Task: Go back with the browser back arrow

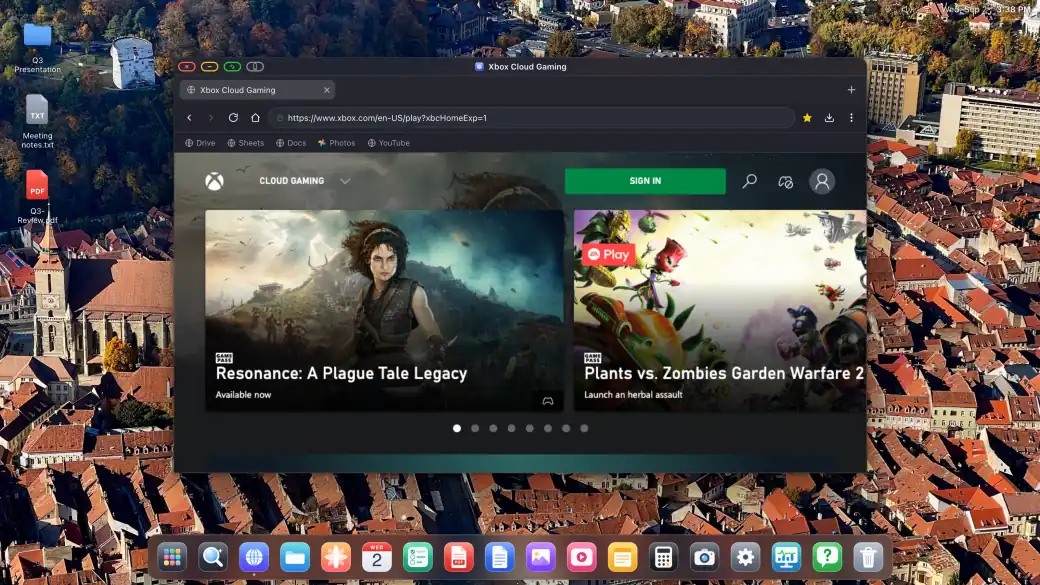Action: pos(190,117)
